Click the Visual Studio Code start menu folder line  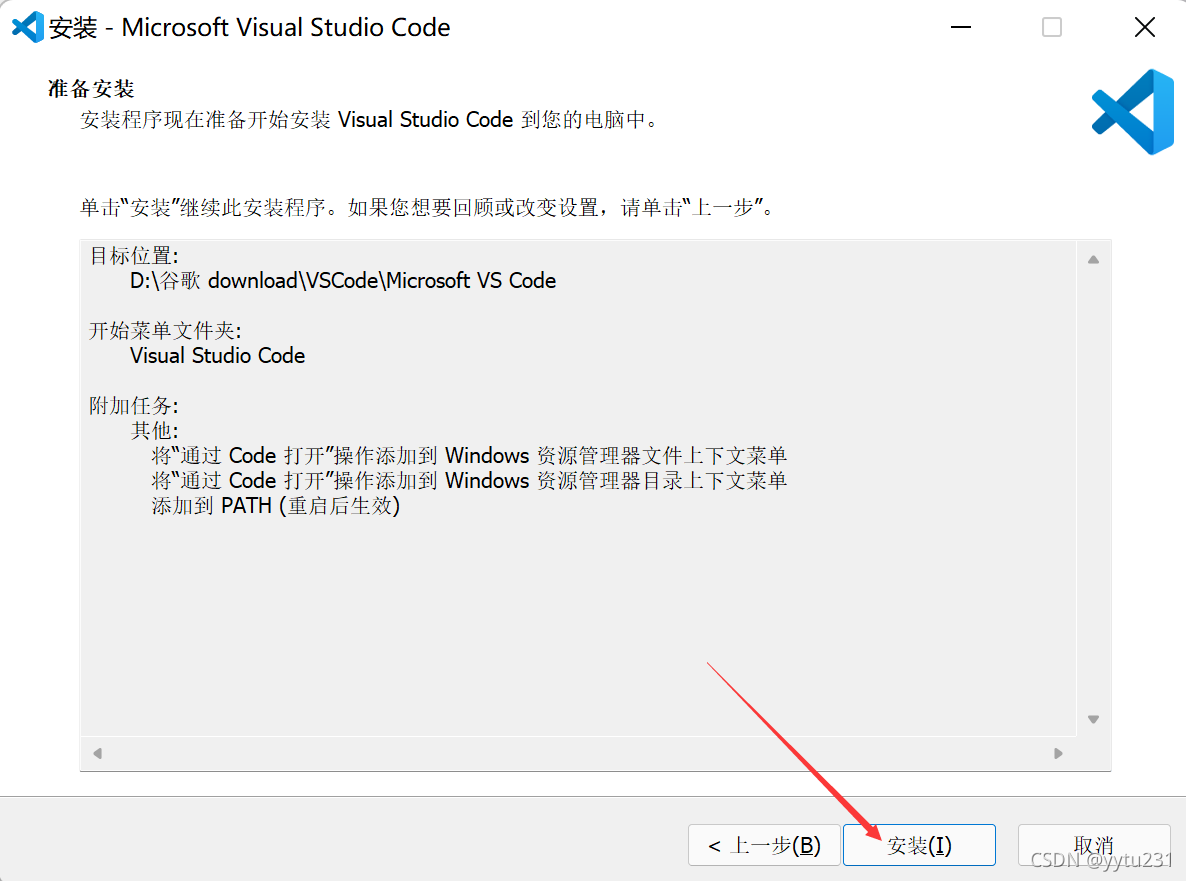[217, 355]
